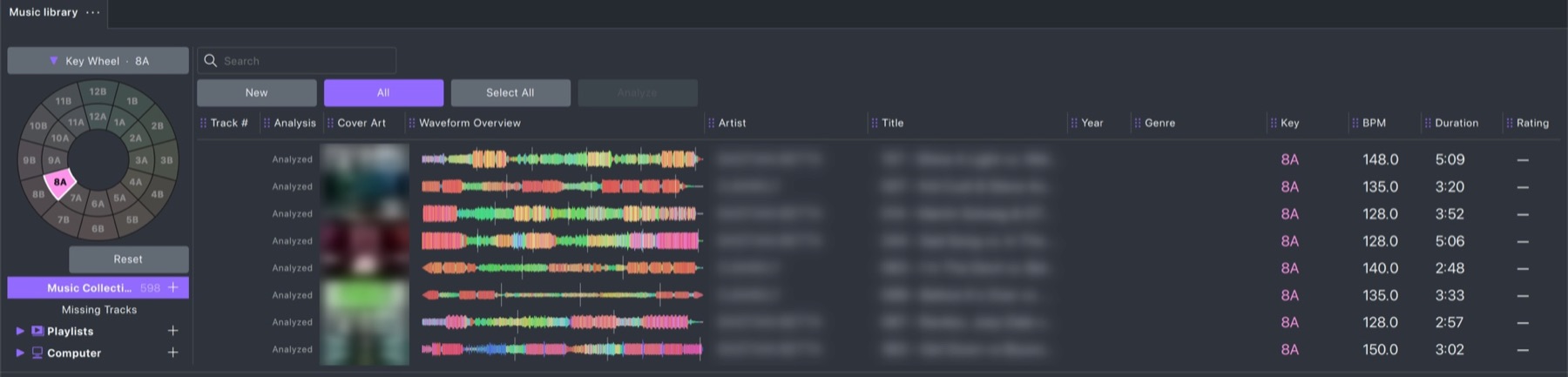Image resolution: width=1568 pixels, height=377 pixels.
Task: Add to Music Collection with plus icon
Action: click(173, 287)
